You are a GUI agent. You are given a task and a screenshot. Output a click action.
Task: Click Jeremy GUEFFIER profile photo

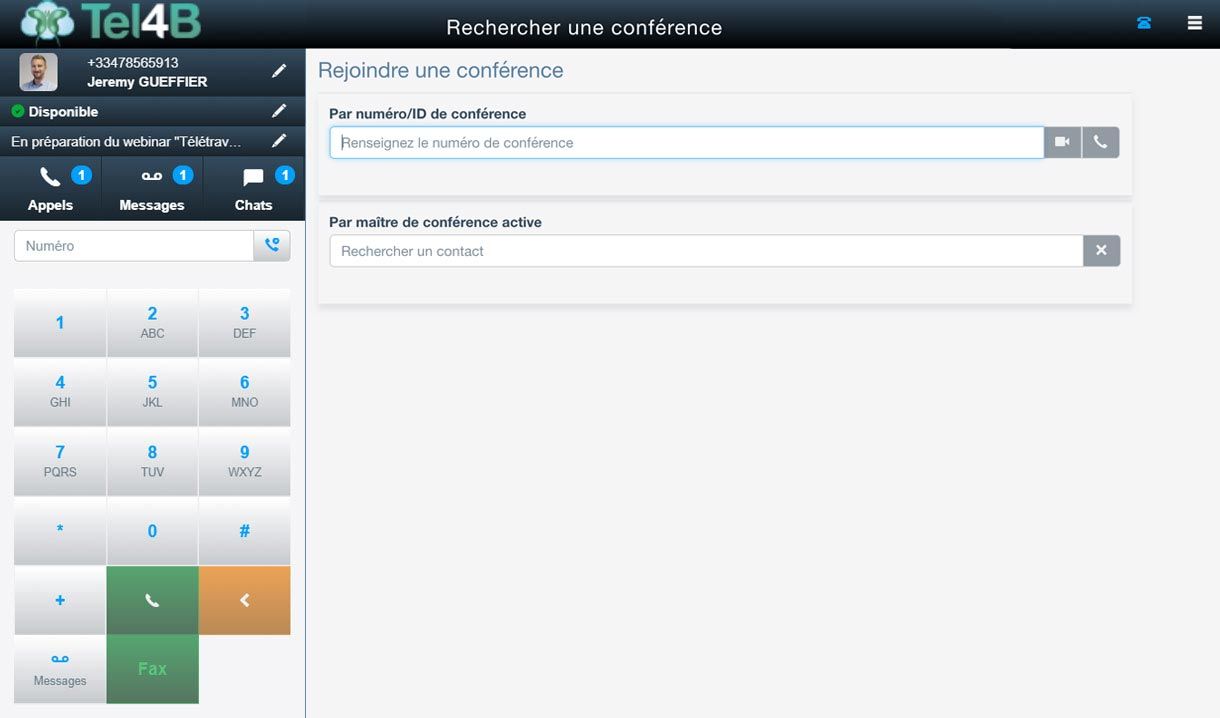39,72
